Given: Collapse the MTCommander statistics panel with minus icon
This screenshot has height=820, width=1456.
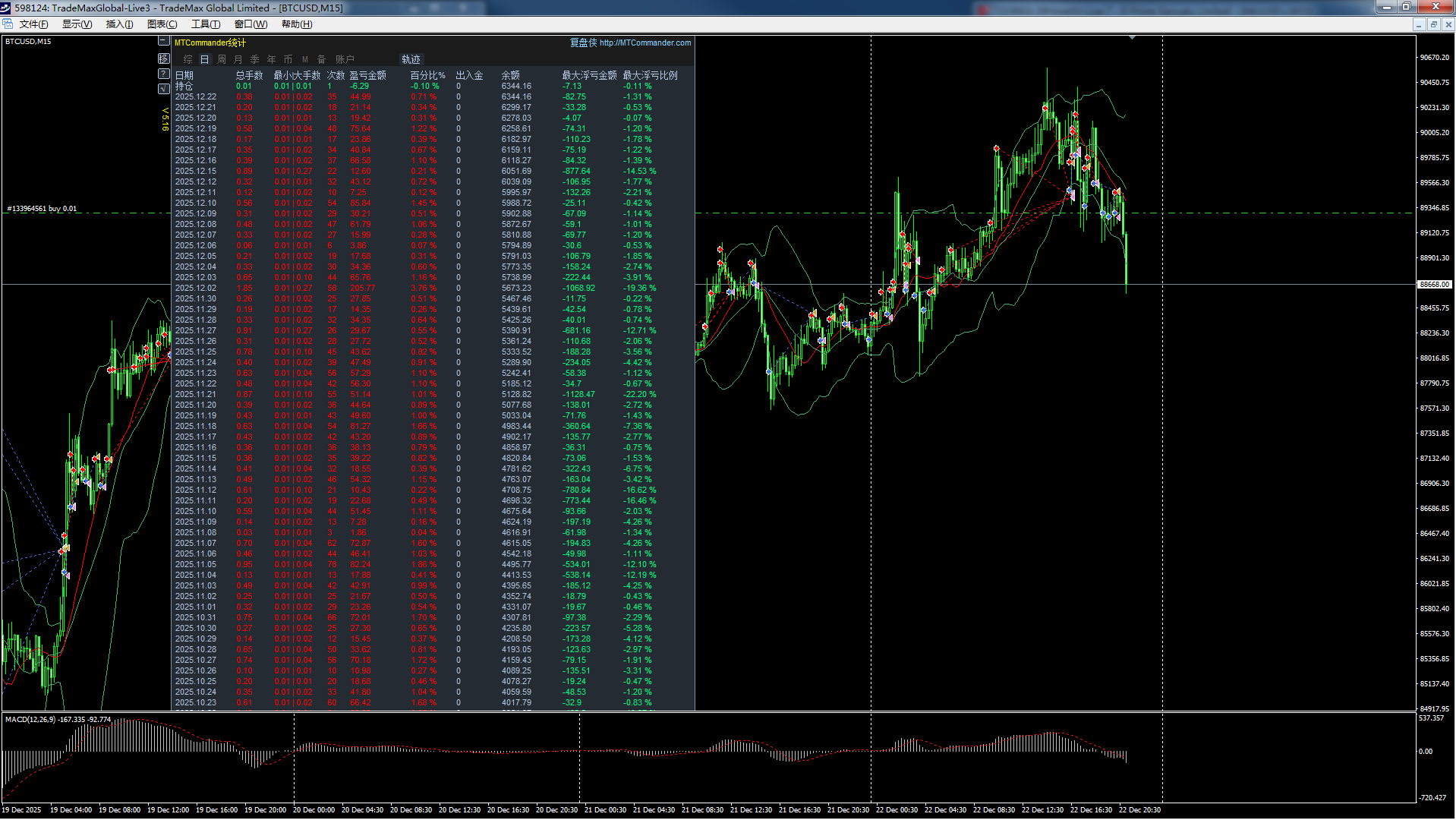Looking at the screenshot, I should click(163, 41).
